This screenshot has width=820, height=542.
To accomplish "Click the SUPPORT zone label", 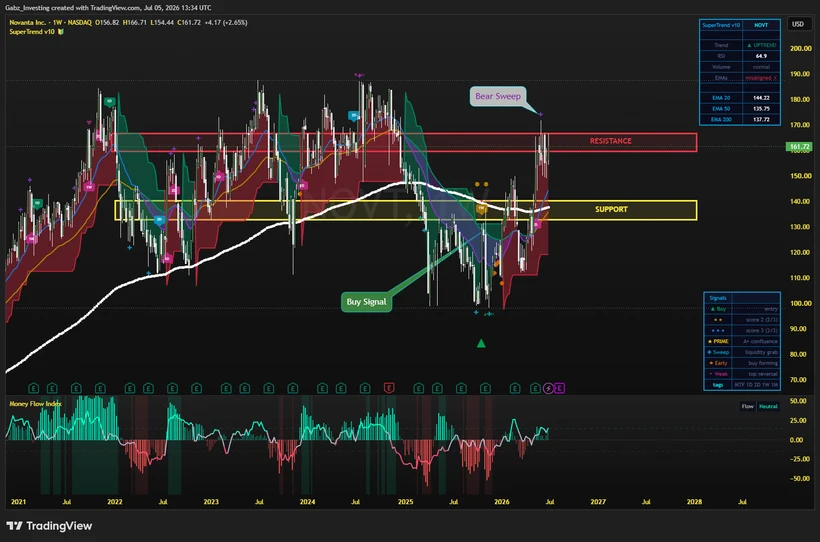I will tap(611, 209).
